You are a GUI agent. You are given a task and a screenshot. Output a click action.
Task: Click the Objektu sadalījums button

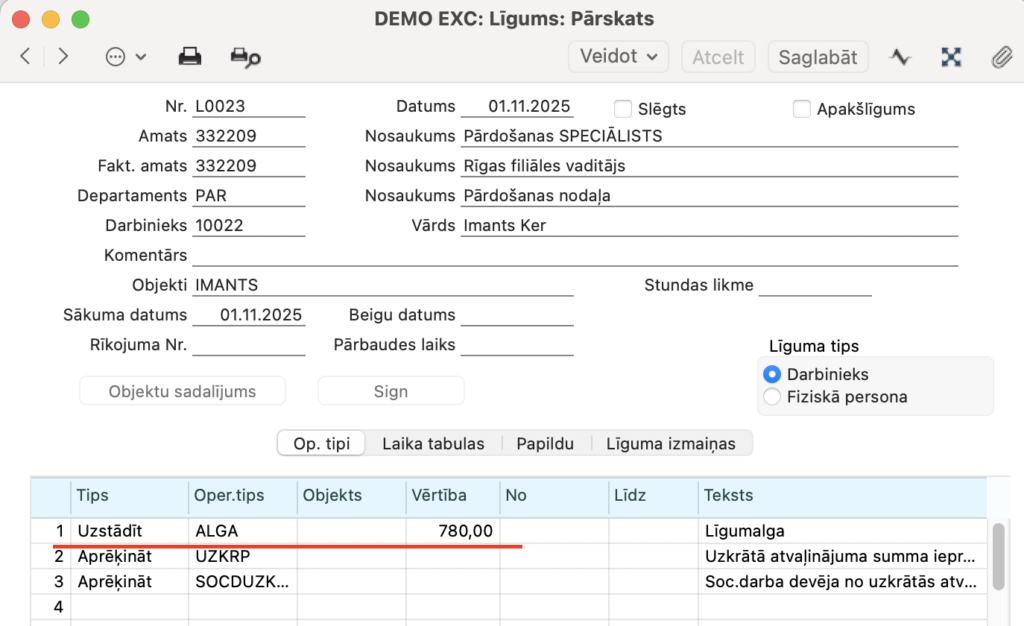[182, 391]
